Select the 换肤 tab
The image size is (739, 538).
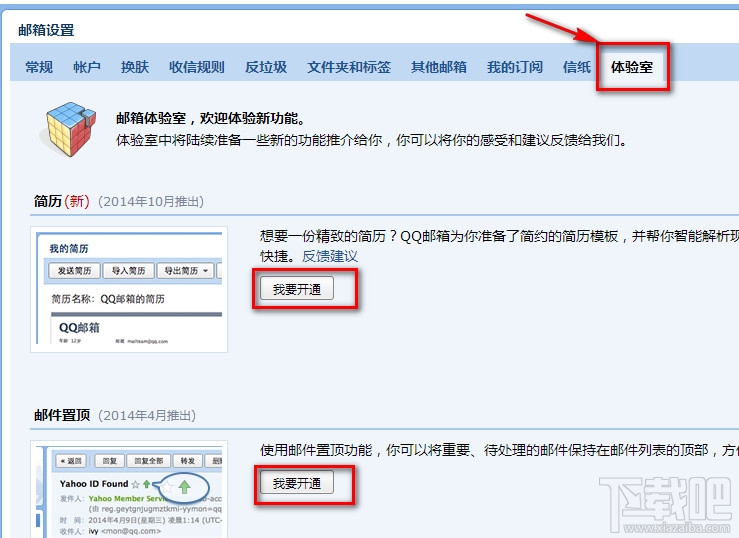pyautogui.click(x=135, y=67)
